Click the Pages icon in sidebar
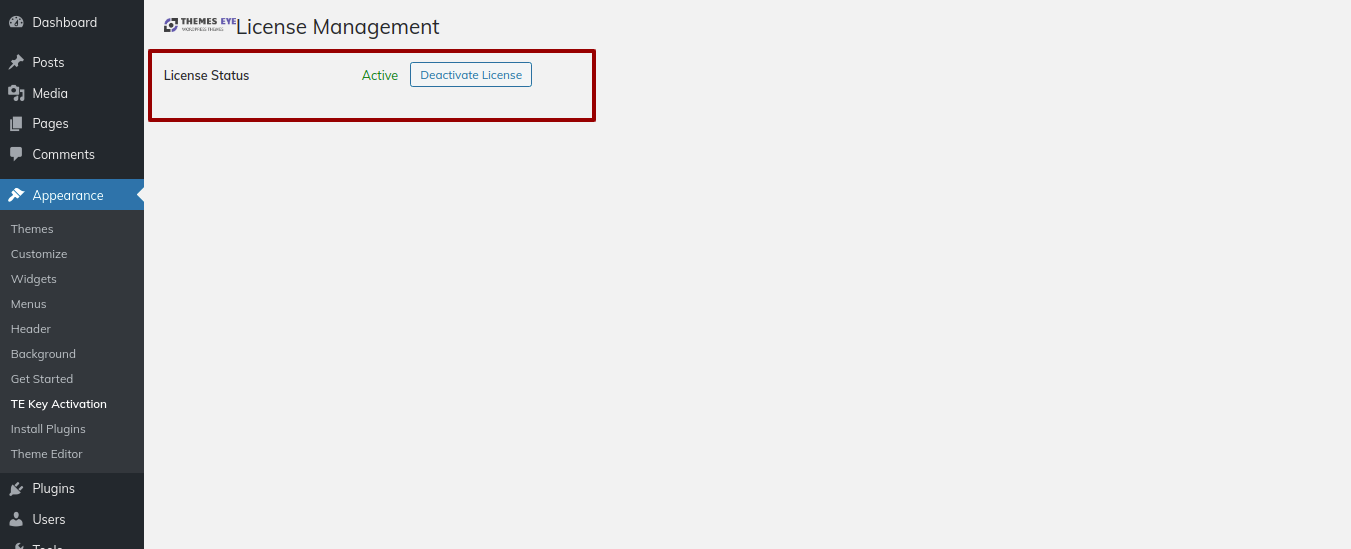This screenshot has width=1351, height=549. tap(16, 124)
